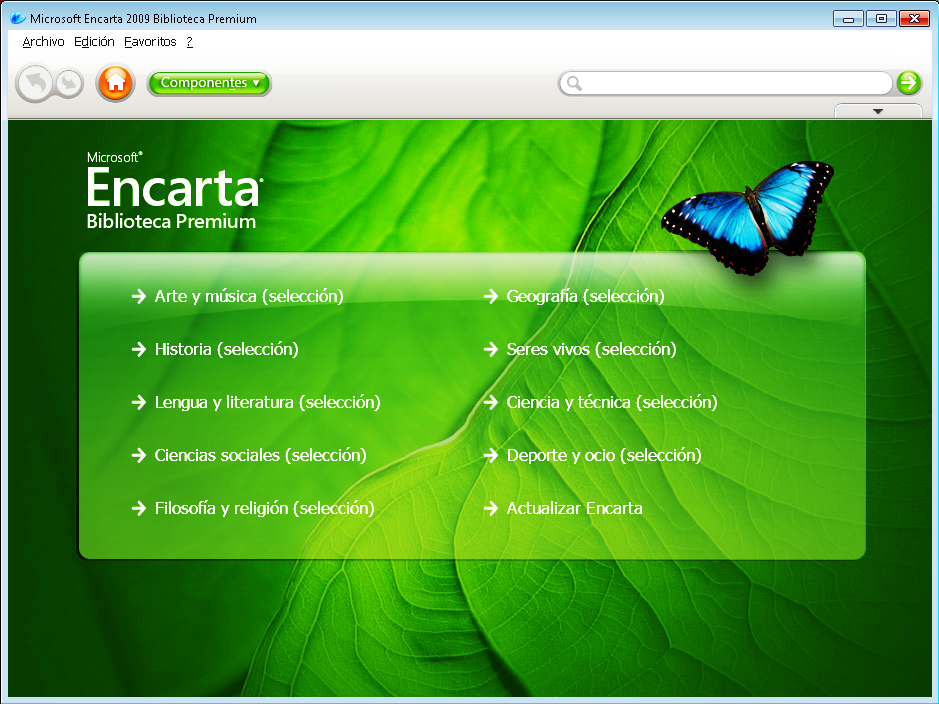
Task: Click the magnifying glass search icon
Action: tap(574, 83)
